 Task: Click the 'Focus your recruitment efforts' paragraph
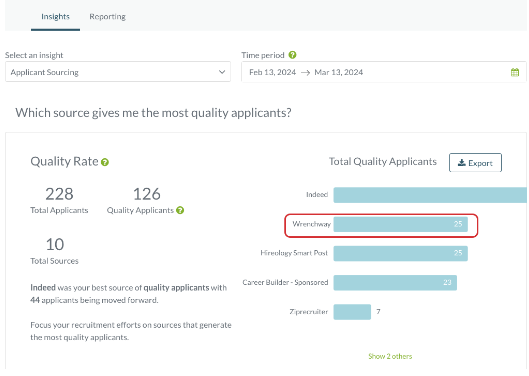[x=131, y=331]
